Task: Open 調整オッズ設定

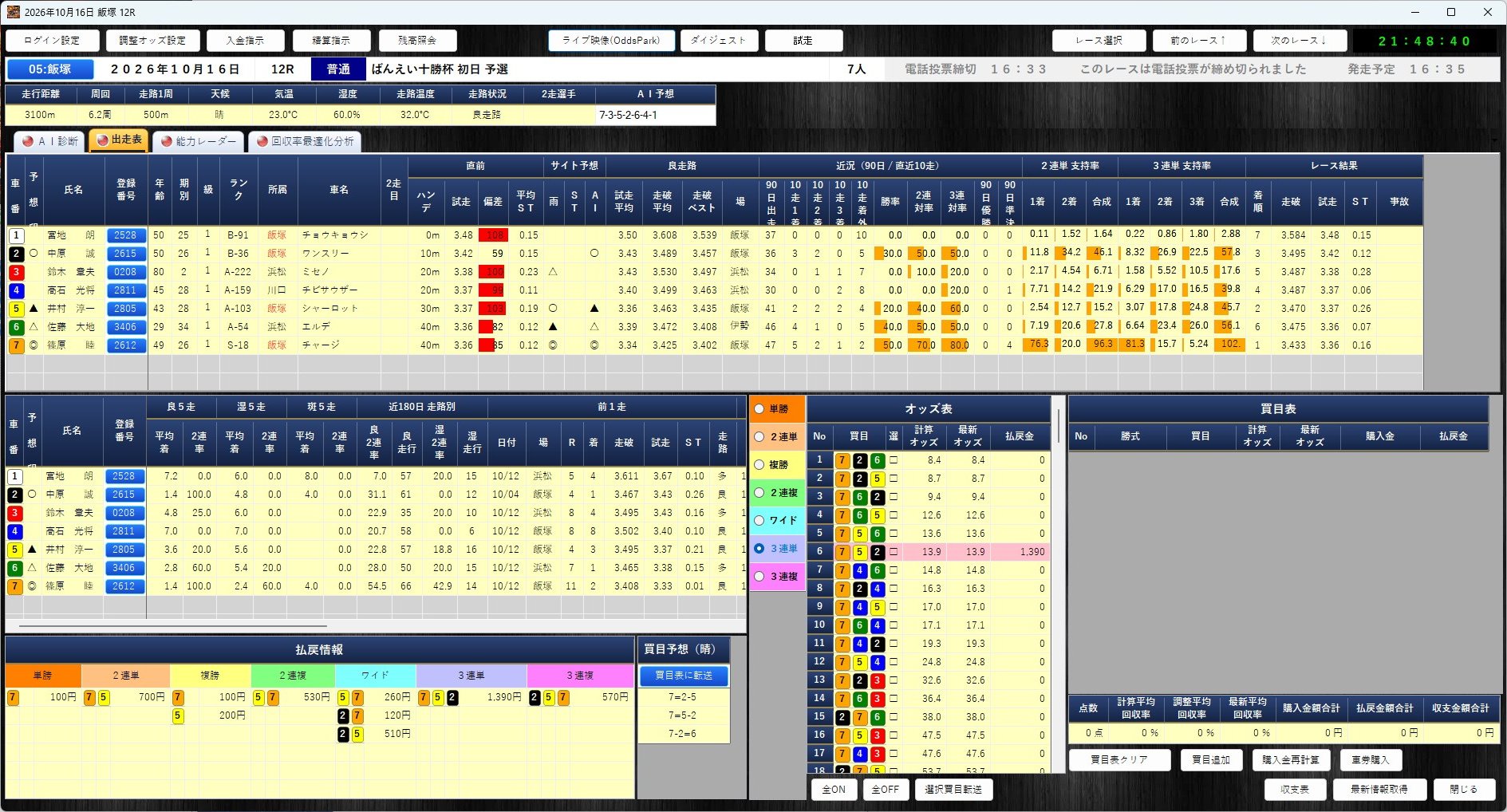Action: (152, 41)
